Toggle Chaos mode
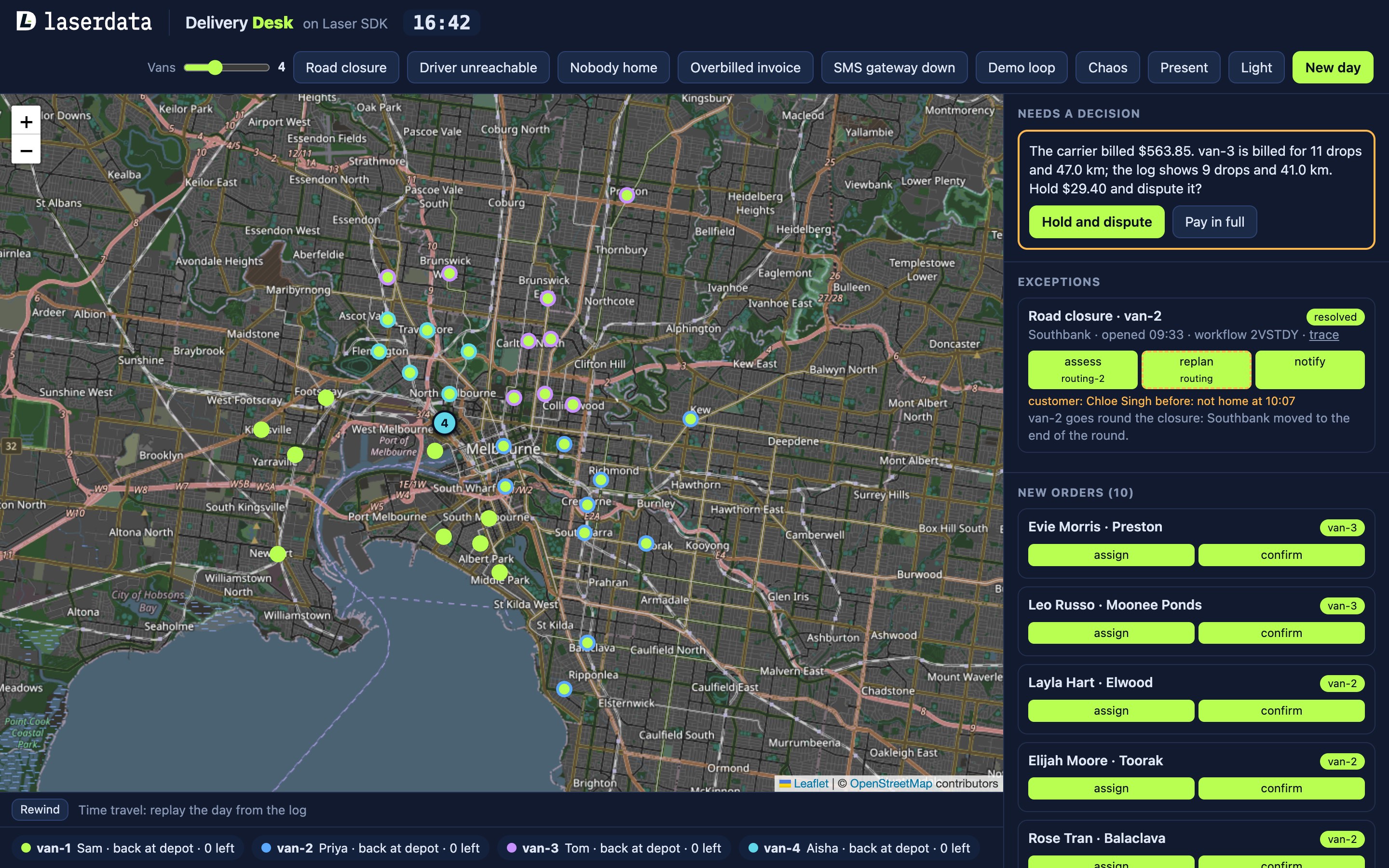Screen dimensions: 1389x868 click(1107, 67)
